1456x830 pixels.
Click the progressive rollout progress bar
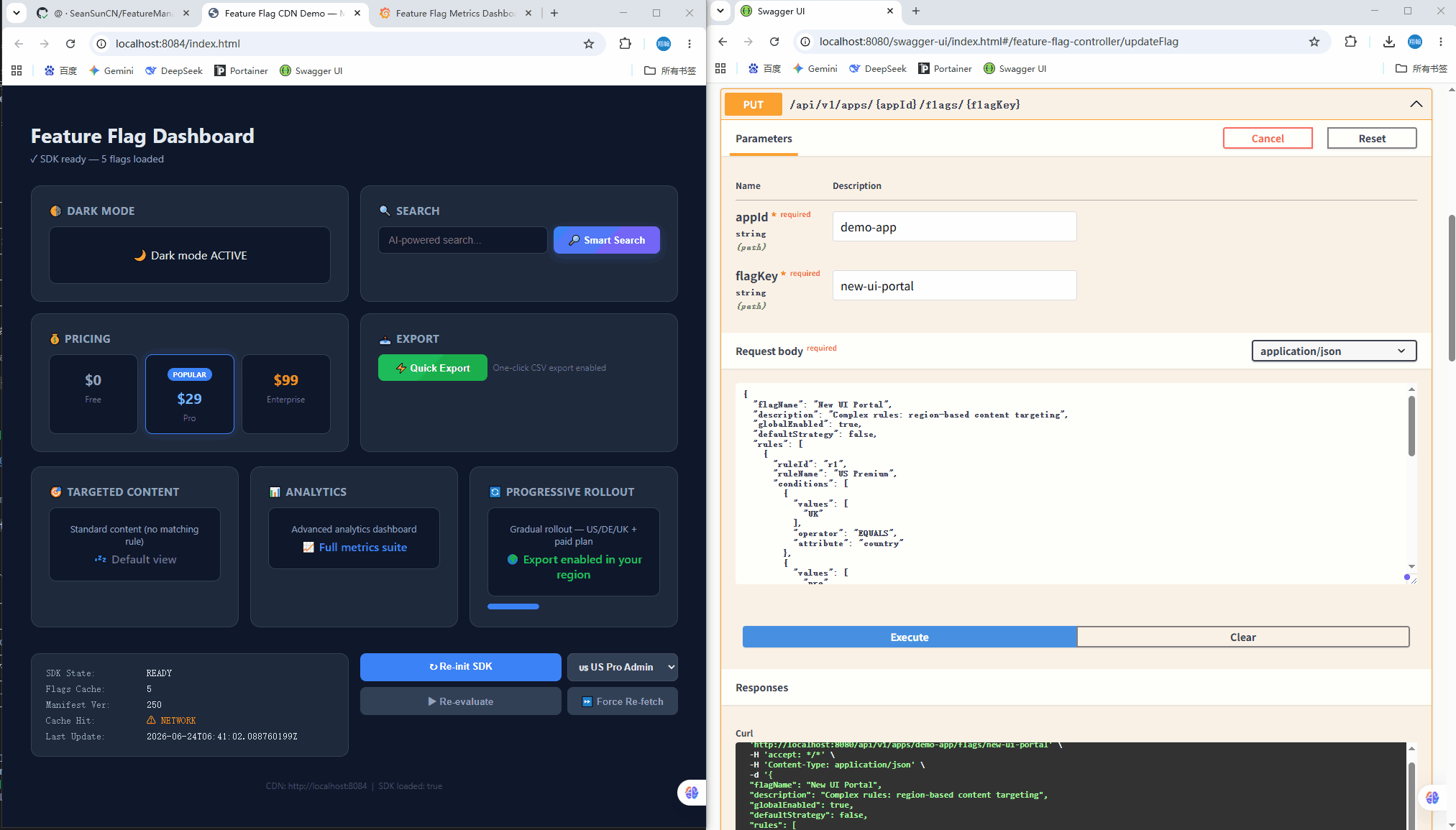tap(513, 607)
